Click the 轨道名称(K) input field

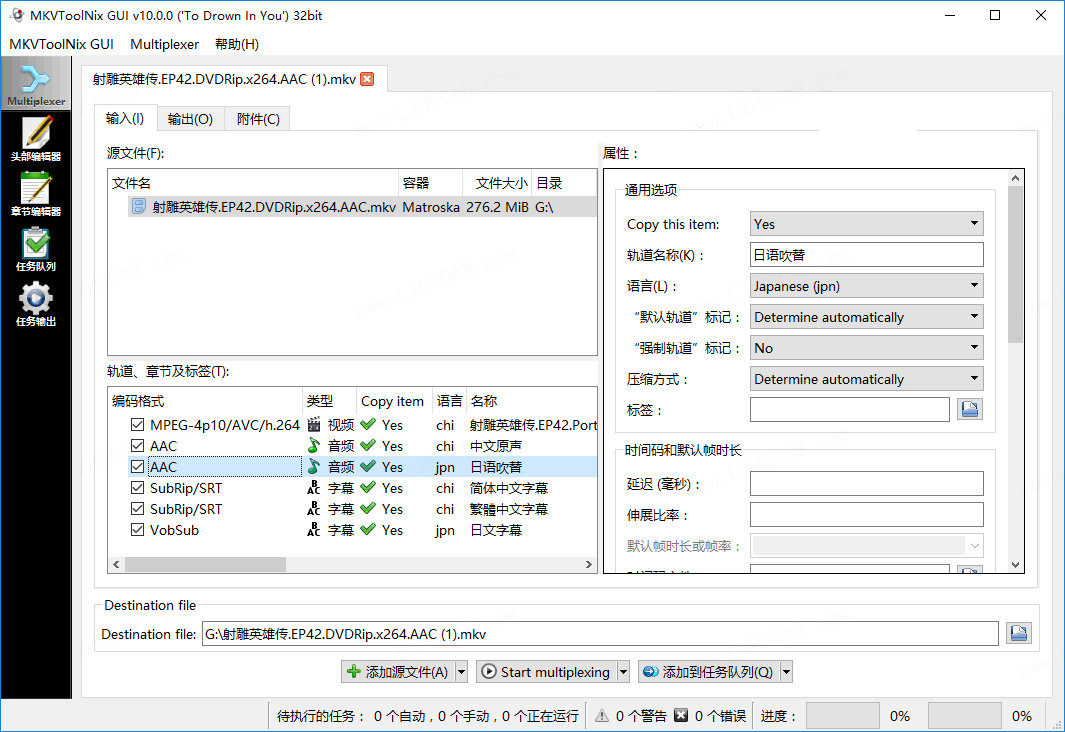coord(867,255)
